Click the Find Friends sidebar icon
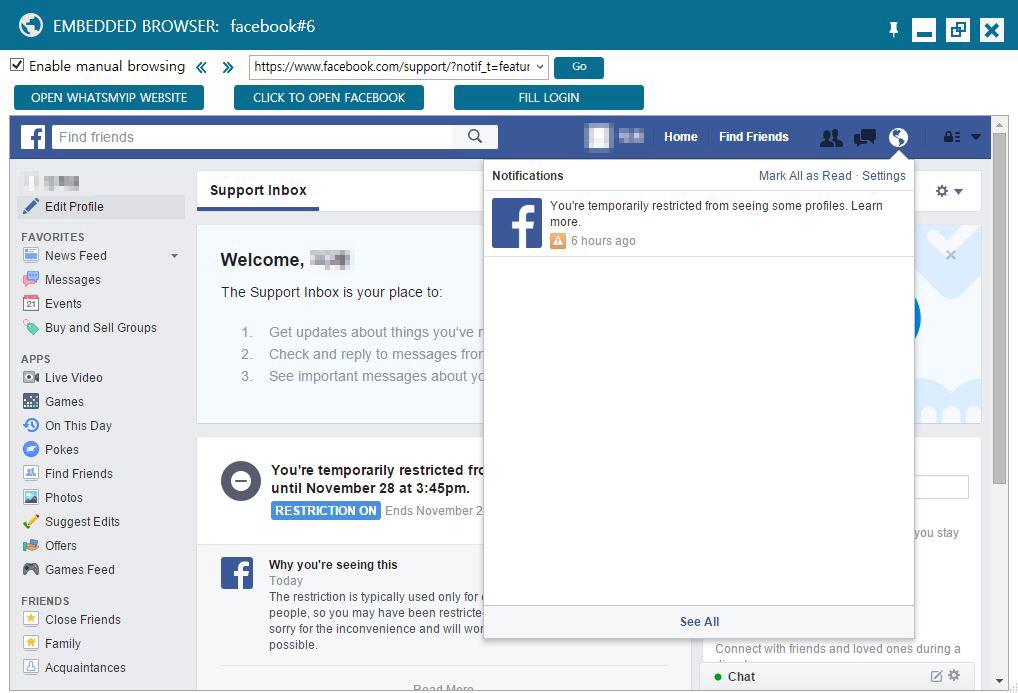1018x693 pixels. coord(31,473)
